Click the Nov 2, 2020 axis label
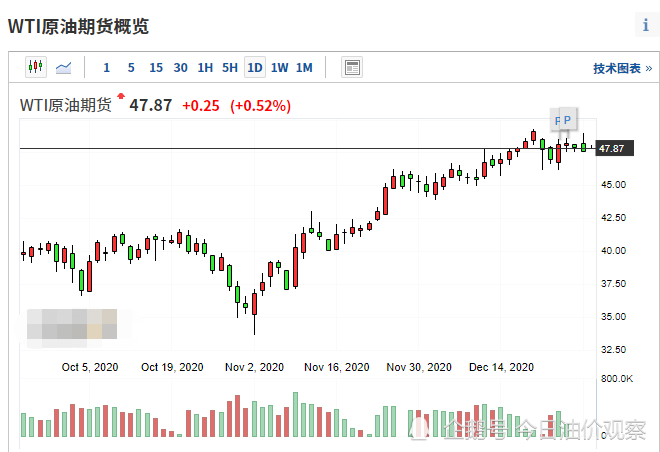Image resolution: width=660 pixels, height=452 pixels. [x=254, y=367]
